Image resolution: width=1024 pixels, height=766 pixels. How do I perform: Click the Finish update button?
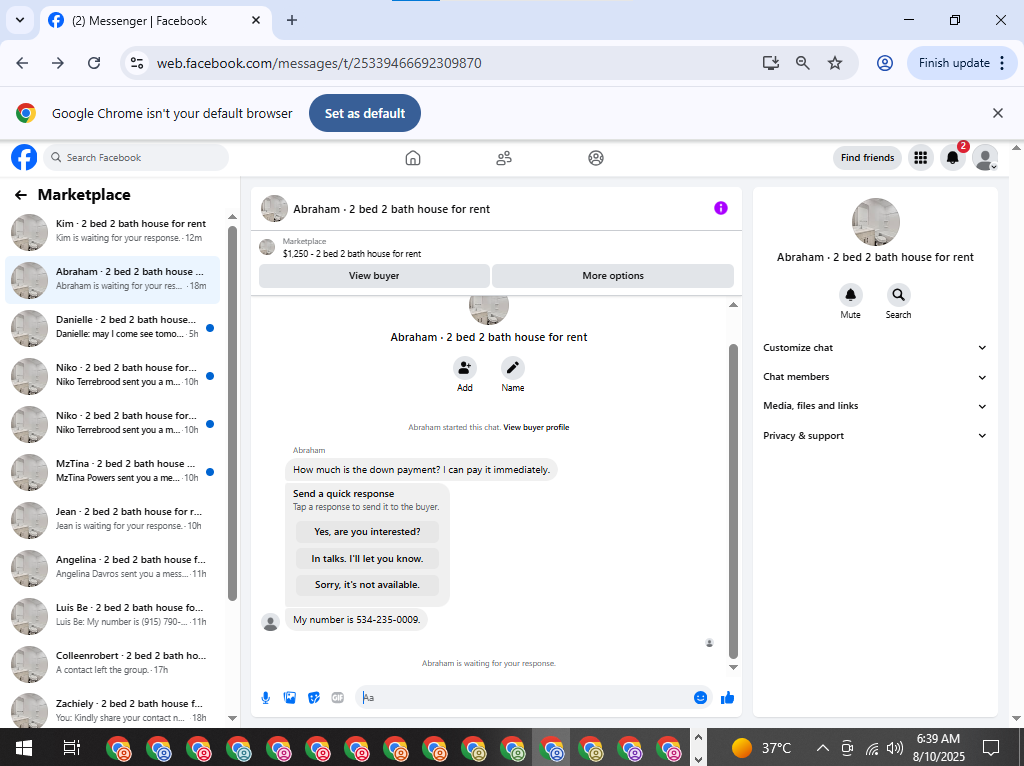[962, 63]
